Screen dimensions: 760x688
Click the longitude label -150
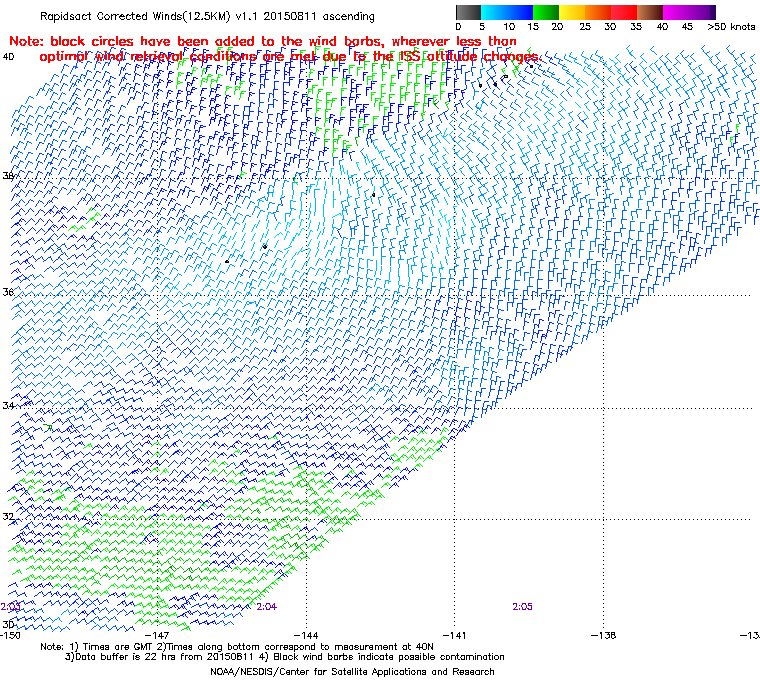click(10, 635)
